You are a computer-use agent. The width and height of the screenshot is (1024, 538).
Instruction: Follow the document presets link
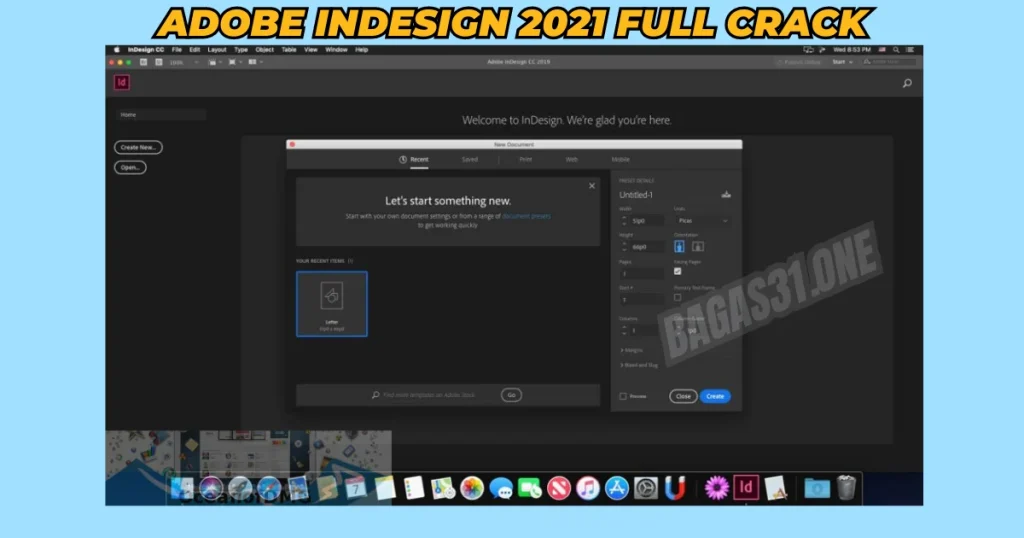point(526,216)
